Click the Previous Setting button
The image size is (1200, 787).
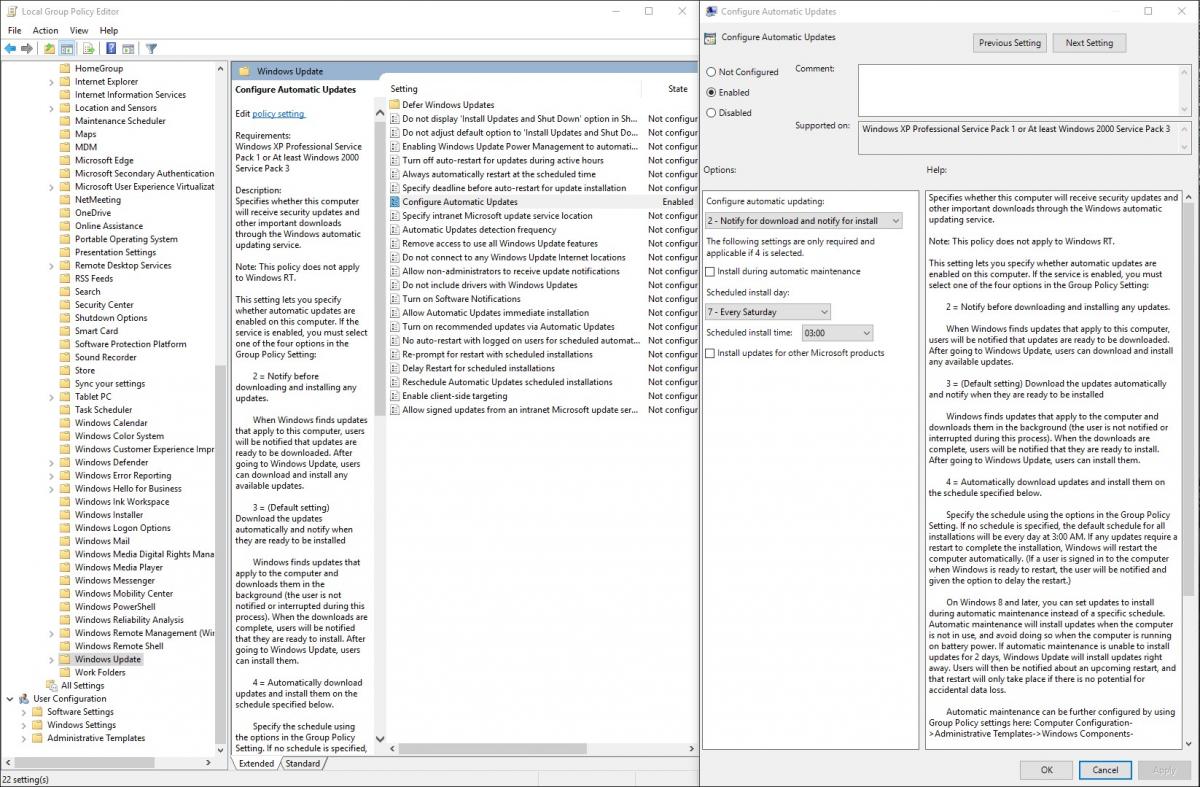tap(1010, 43)
